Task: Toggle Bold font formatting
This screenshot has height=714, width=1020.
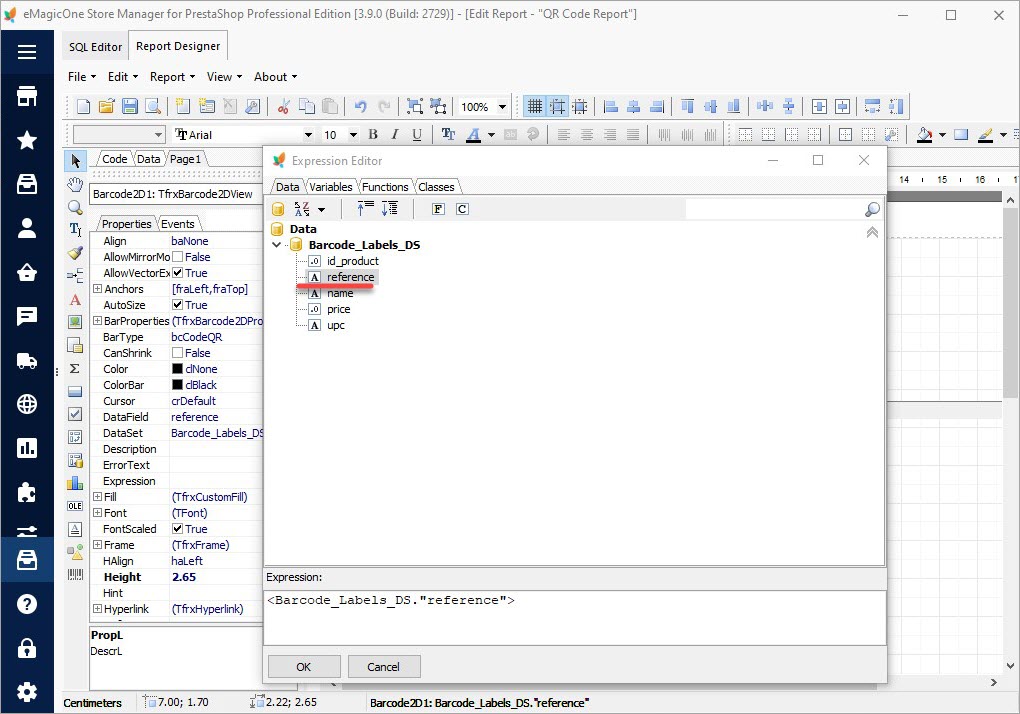Action: 373,135
